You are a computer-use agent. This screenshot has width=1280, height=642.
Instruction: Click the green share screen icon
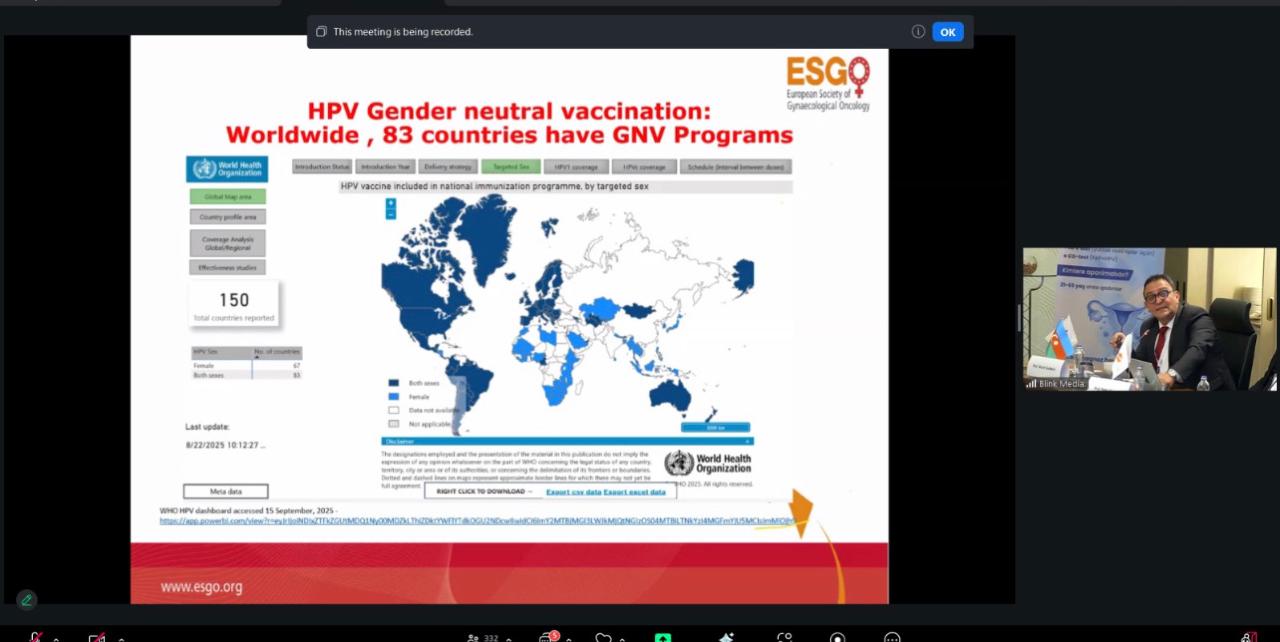pos(663,638)
